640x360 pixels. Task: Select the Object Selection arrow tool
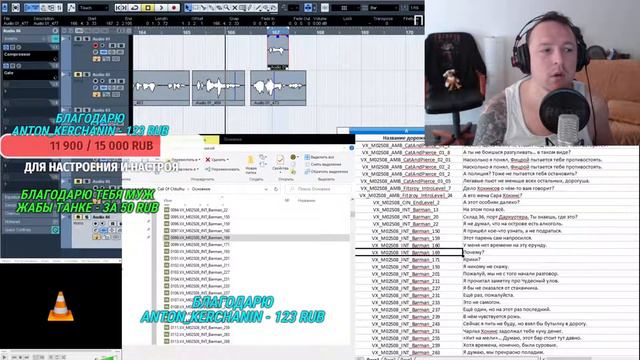(188, 8)
